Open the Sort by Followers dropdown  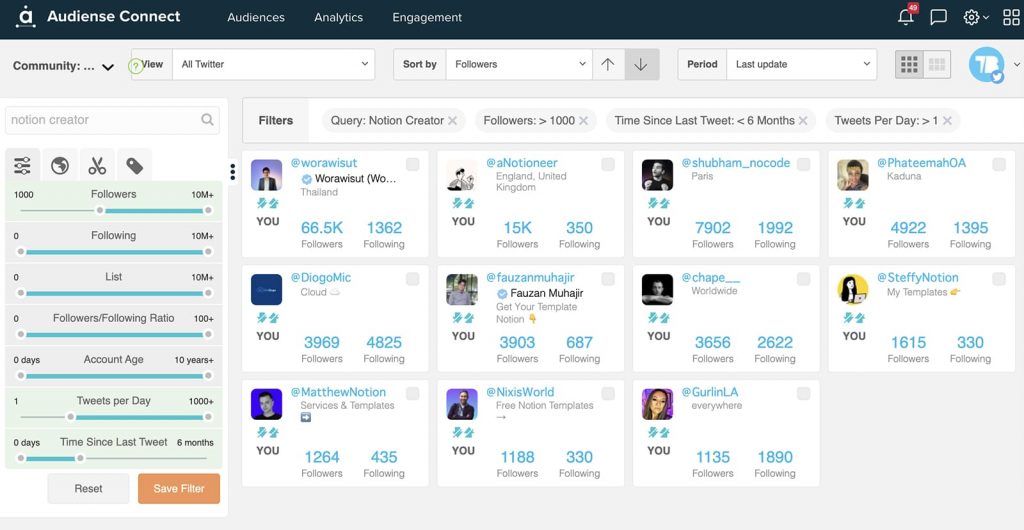pyautogui.click(x=519, y=64)
